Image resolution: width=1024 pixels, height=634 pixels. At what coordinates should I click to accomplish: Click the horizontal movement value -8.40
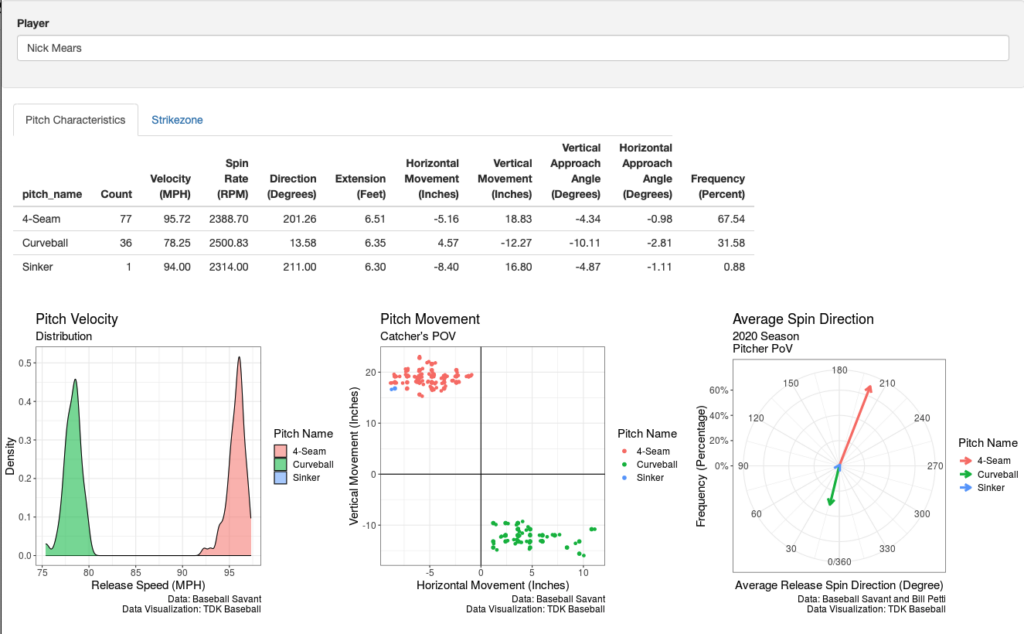coord(446,266)
